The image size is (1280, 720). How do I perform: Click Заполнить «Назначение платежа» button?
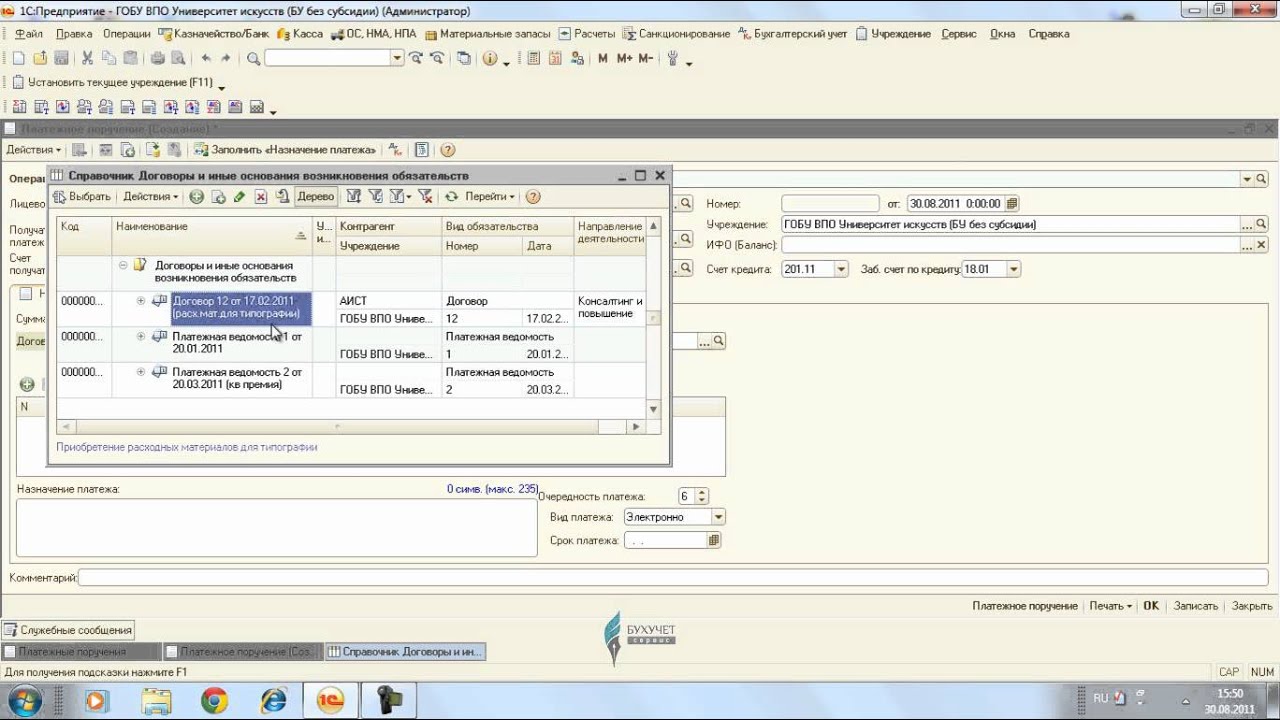pyautogui.click(x=286, y=150)
